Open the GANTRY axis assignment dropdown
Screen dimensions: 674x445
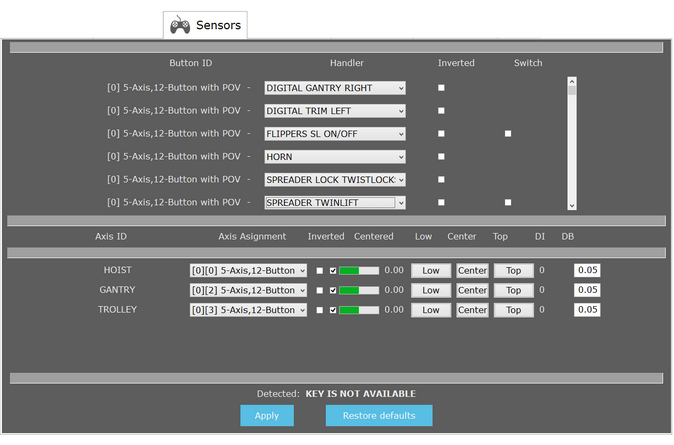tap(248, 290)
